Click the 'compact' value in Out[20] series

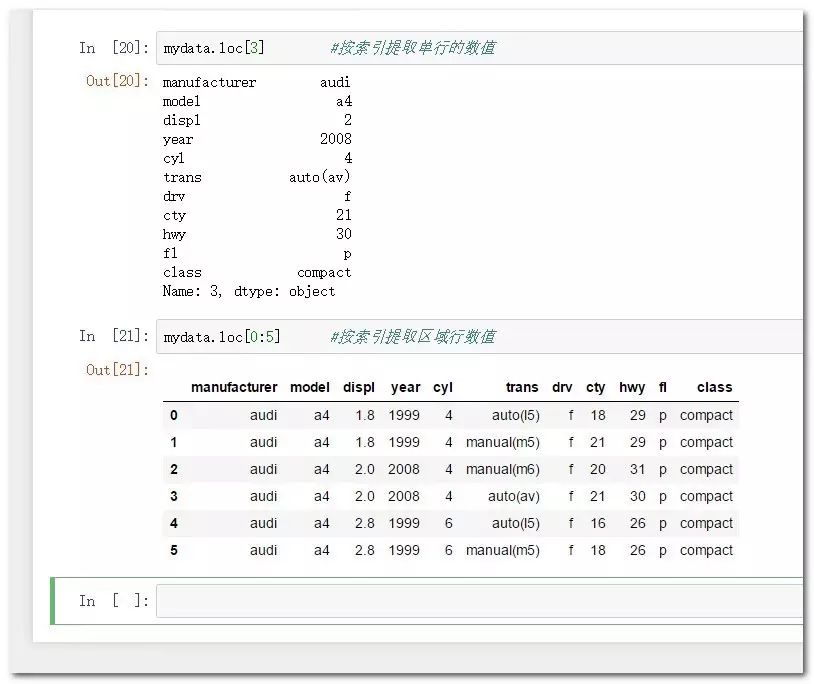coord(324,273)
